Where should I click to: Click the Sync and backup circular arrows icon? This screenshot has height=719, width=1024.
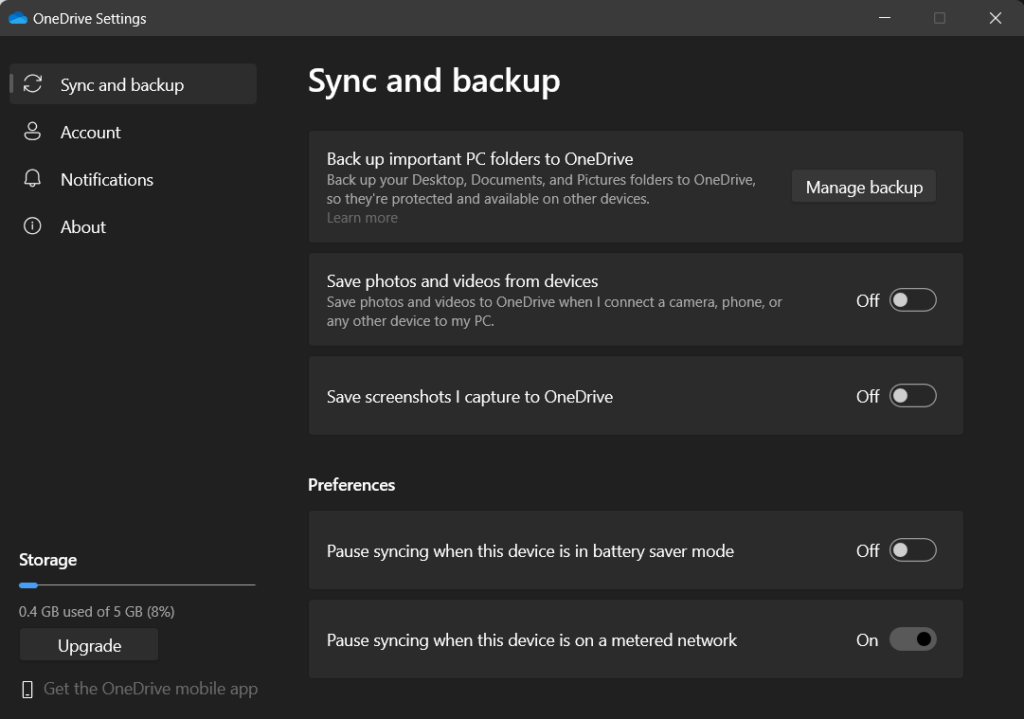tap(33, 84)
